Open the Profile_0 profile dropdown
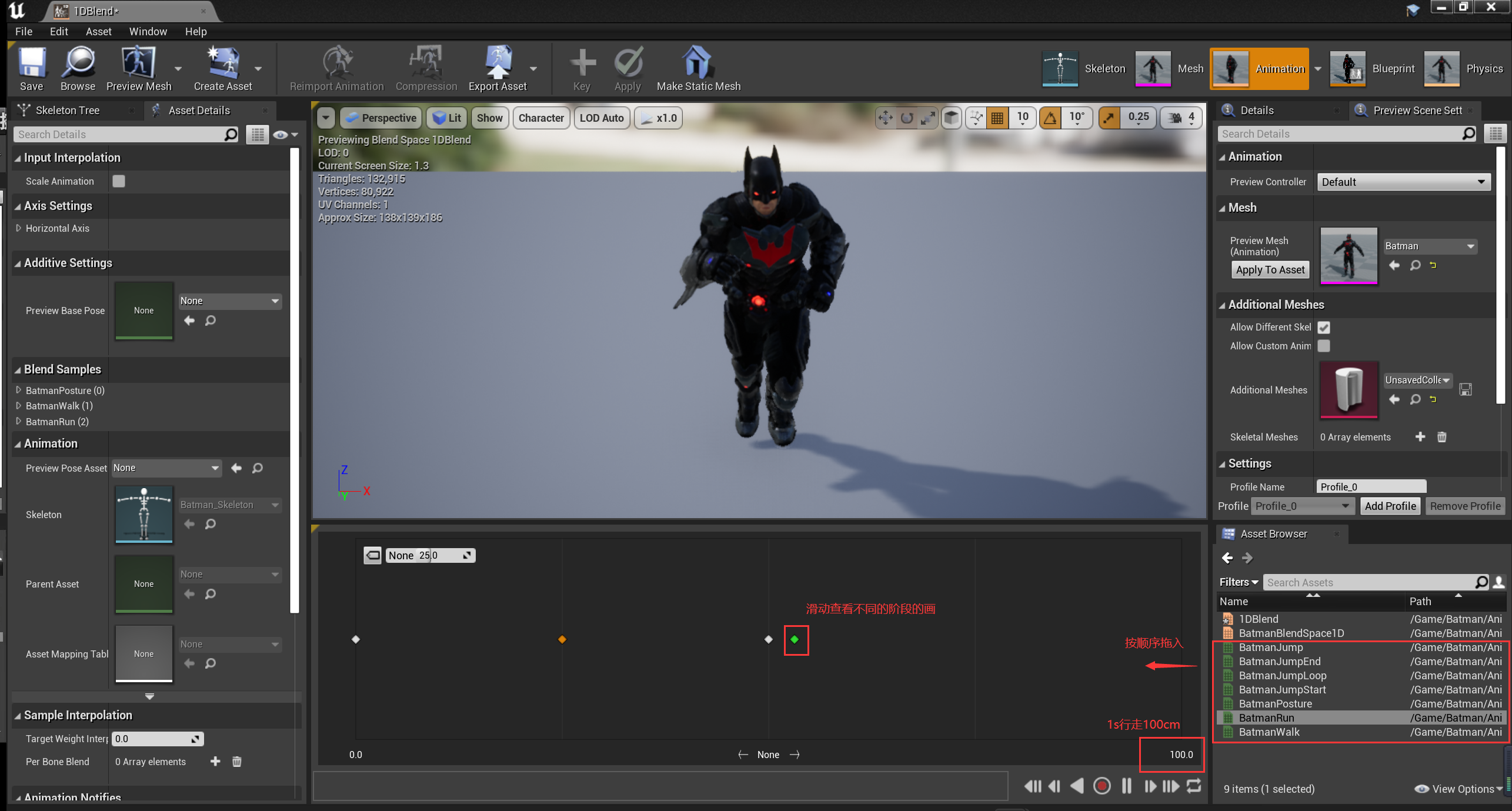Screen dimensions: 1512x811 click(x=1303, y=506)
